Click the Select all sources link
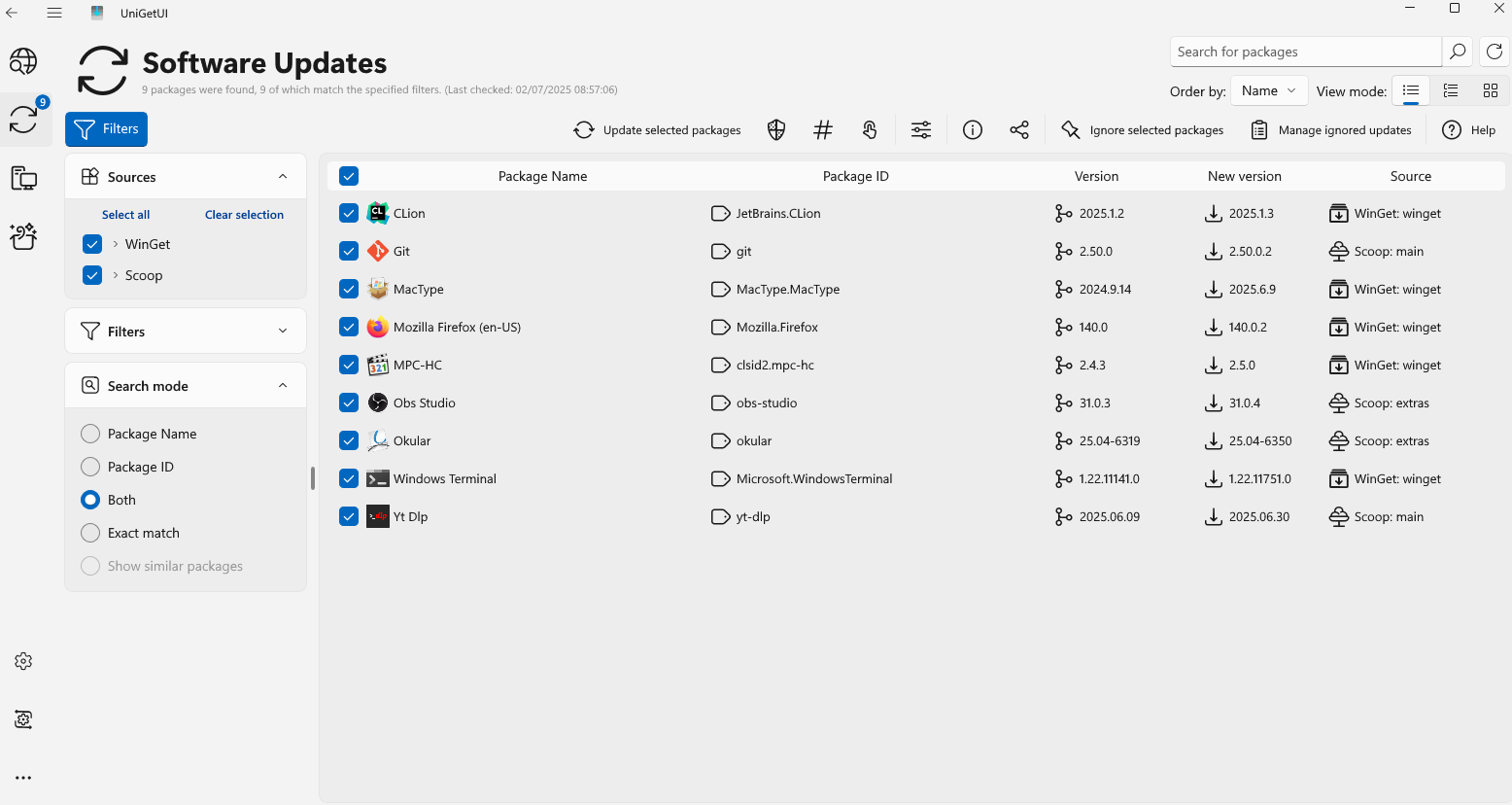The image size is (1512, 805). 125,215
